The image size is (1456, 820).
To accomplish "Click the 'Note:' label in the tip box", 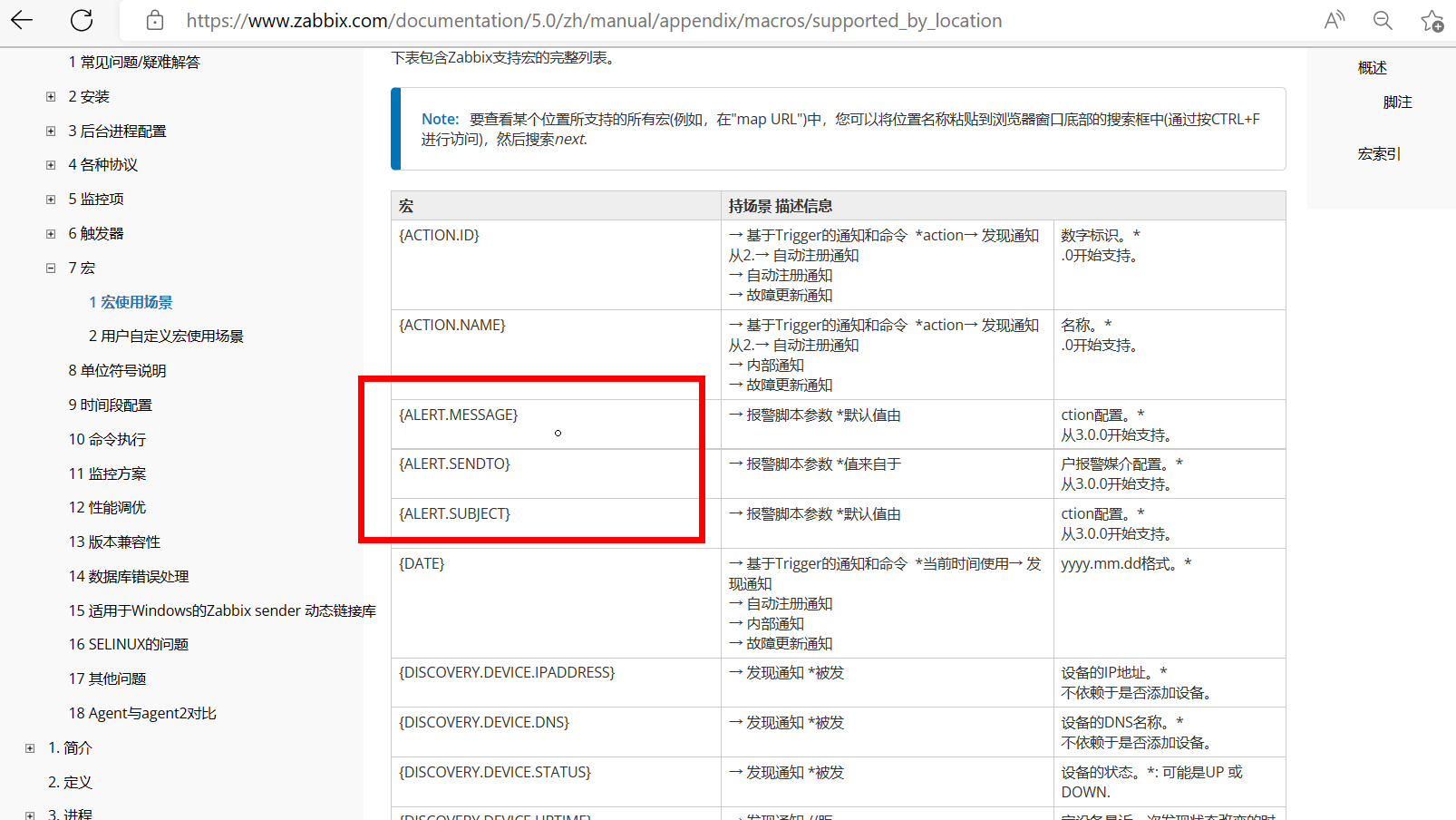I will pos(441,119).
